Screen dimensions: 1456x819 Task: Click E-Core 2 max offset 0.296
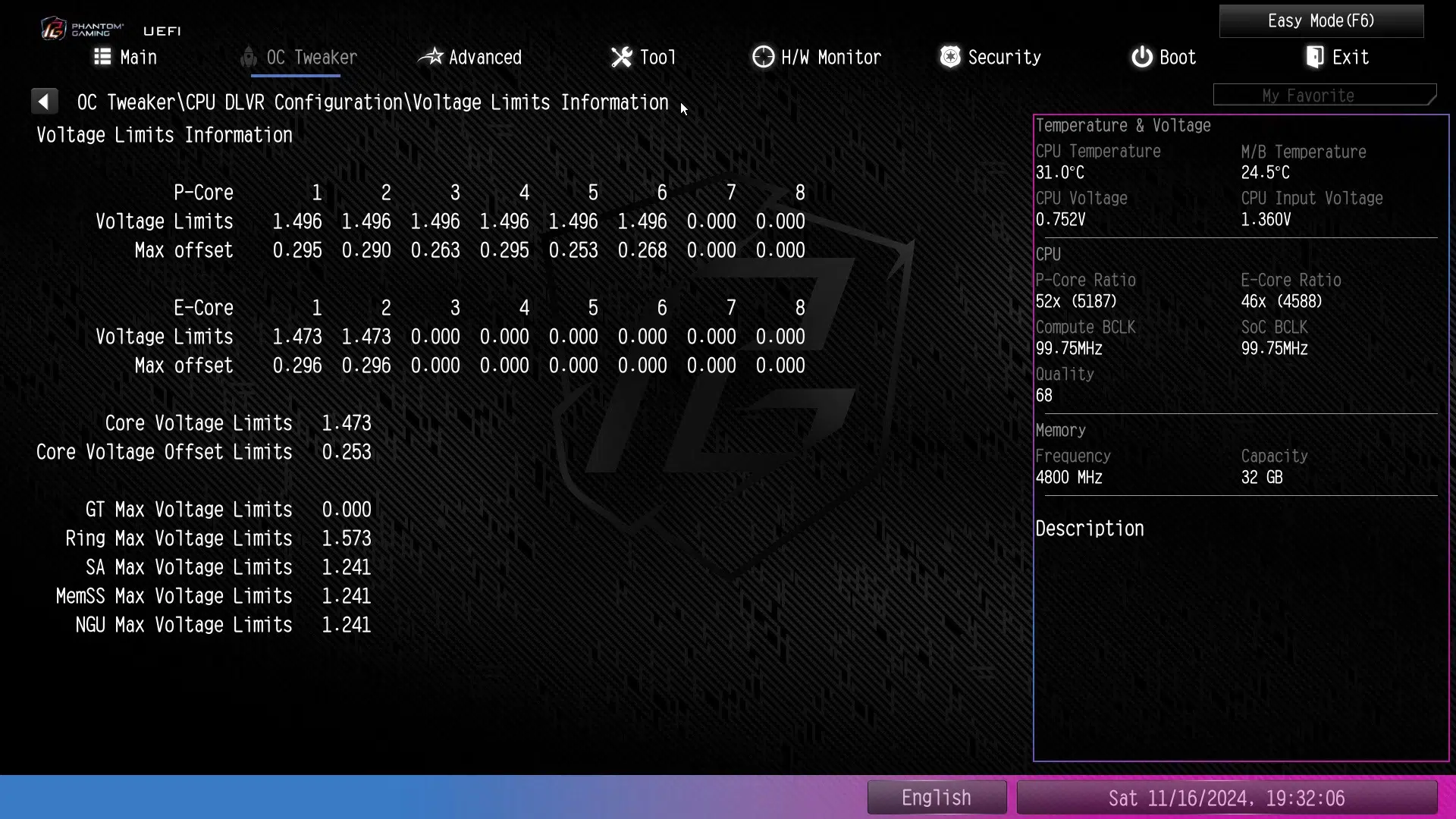point(366,366)
